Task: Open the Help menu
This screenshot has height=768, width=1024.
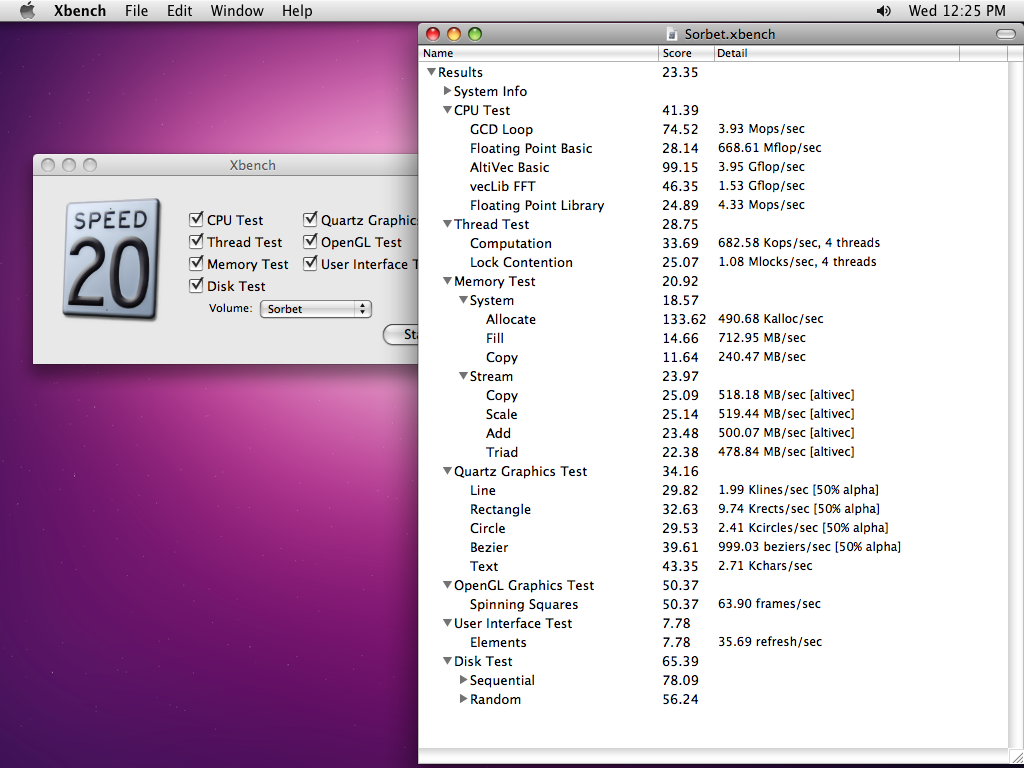Action: [296, 10]
